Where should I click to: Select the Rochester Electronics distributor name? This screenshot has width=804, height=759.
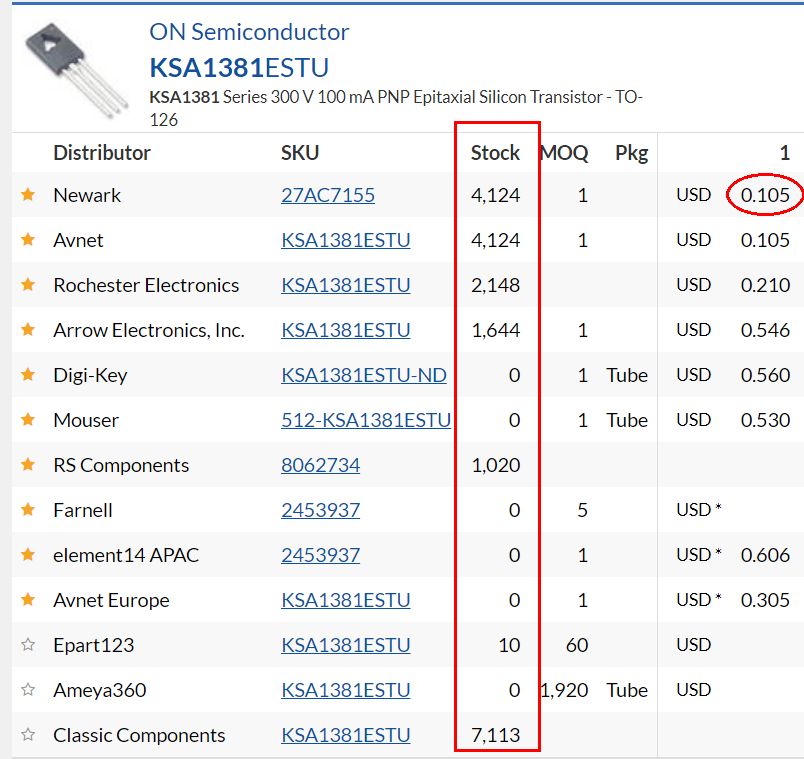(x=146, y=285)
